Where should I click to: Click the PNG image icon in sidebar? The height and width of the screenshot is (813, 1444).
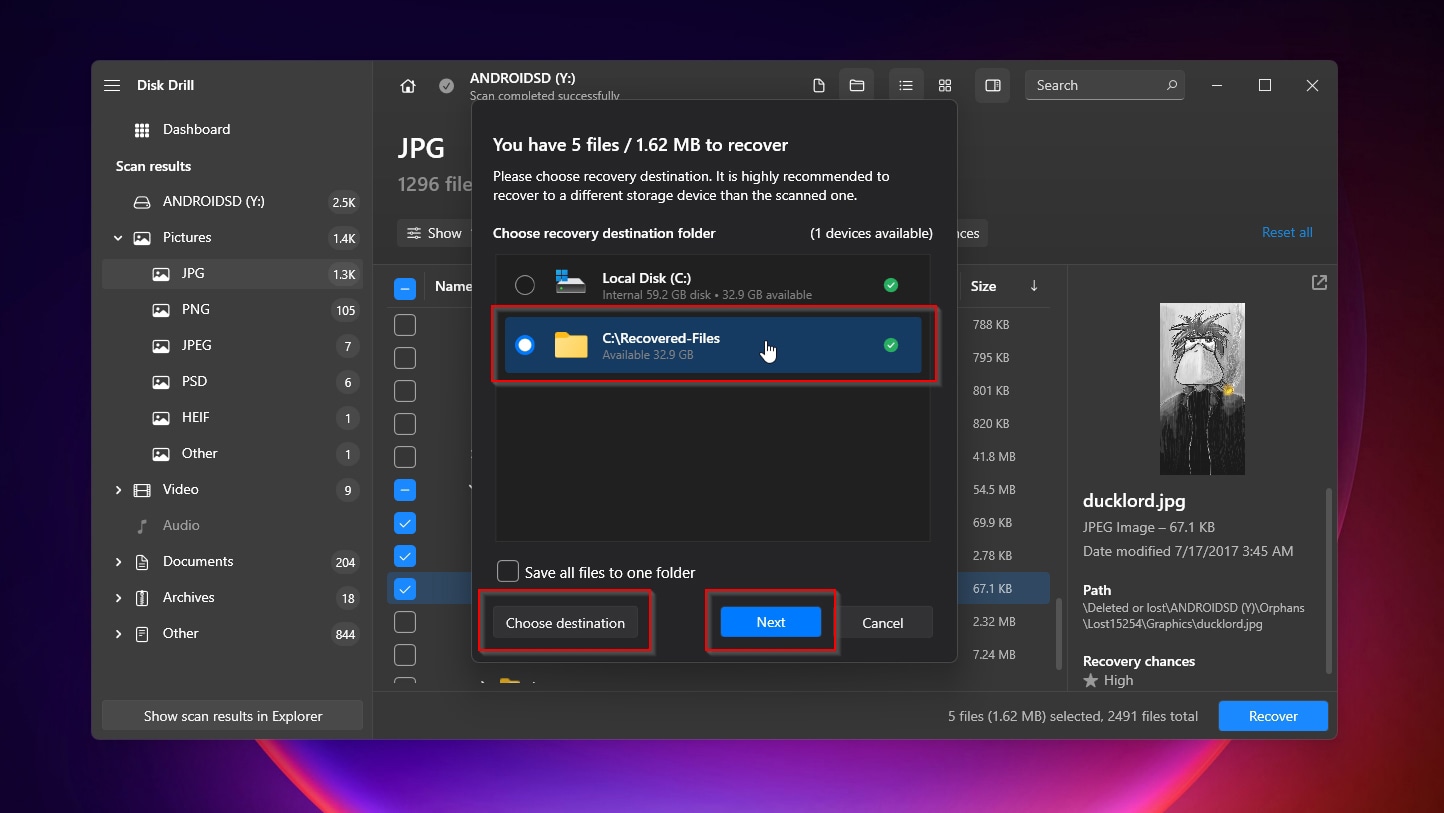pos(160,310)
